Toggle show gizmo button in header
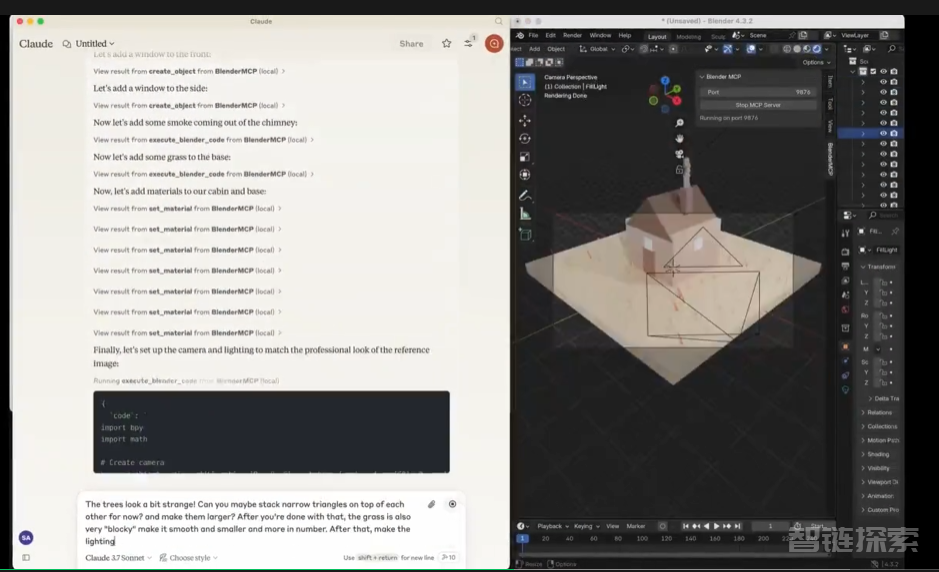 (728, 49)
